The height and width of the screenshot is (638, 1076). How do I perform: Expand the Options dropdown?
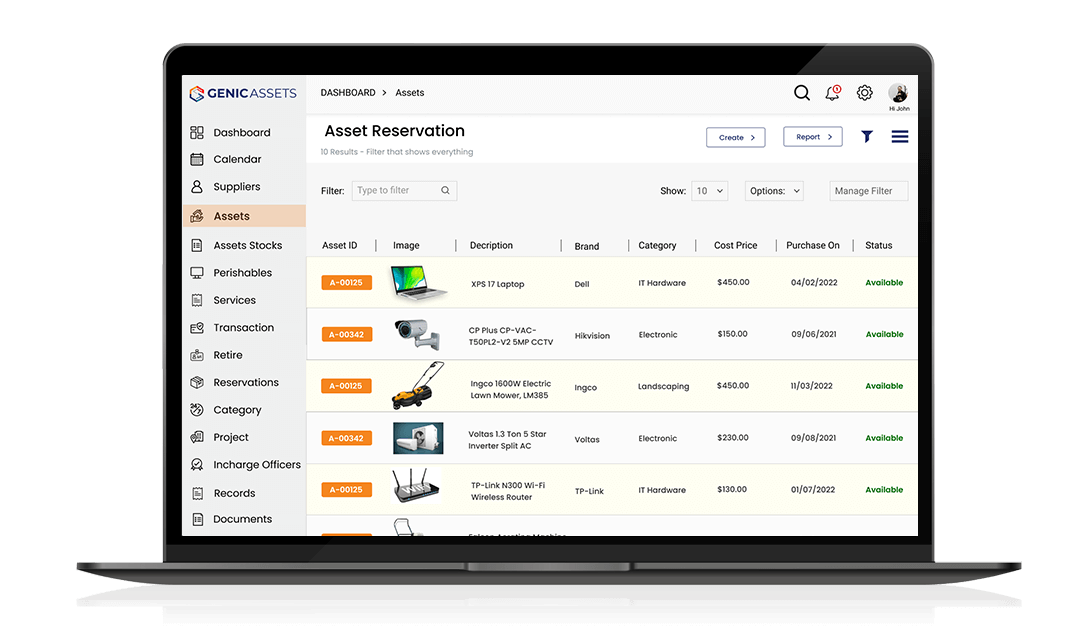(x=774, y=191)
